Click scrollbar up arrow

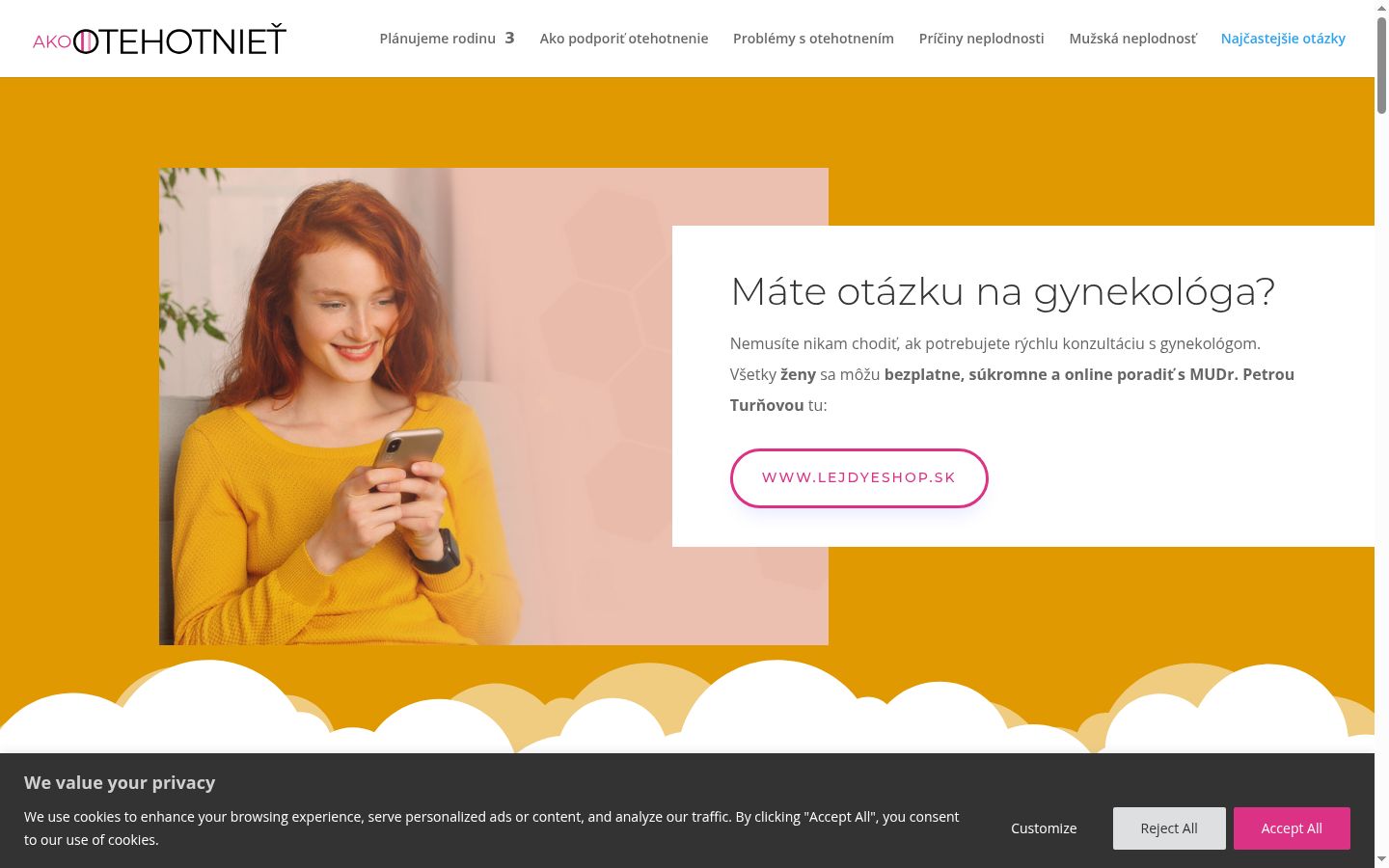pos(1381,8)
